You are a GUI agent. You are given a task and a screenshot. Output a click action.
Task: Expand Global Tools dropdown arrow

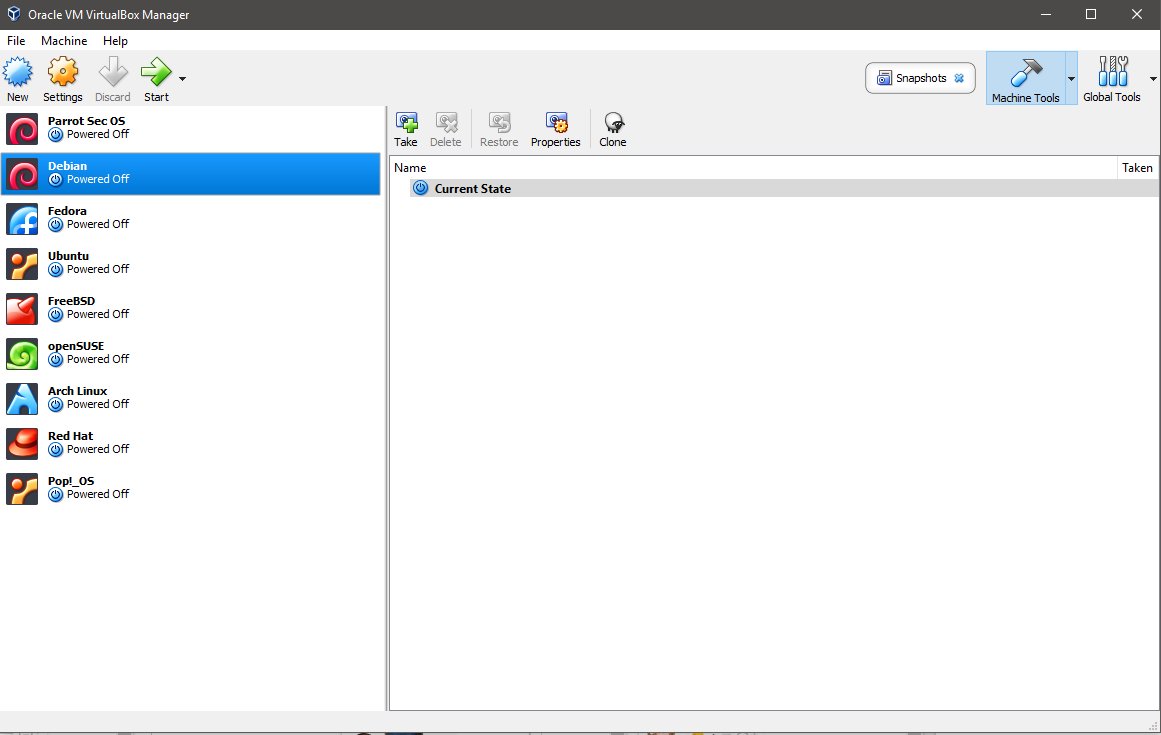point(1153,78)
